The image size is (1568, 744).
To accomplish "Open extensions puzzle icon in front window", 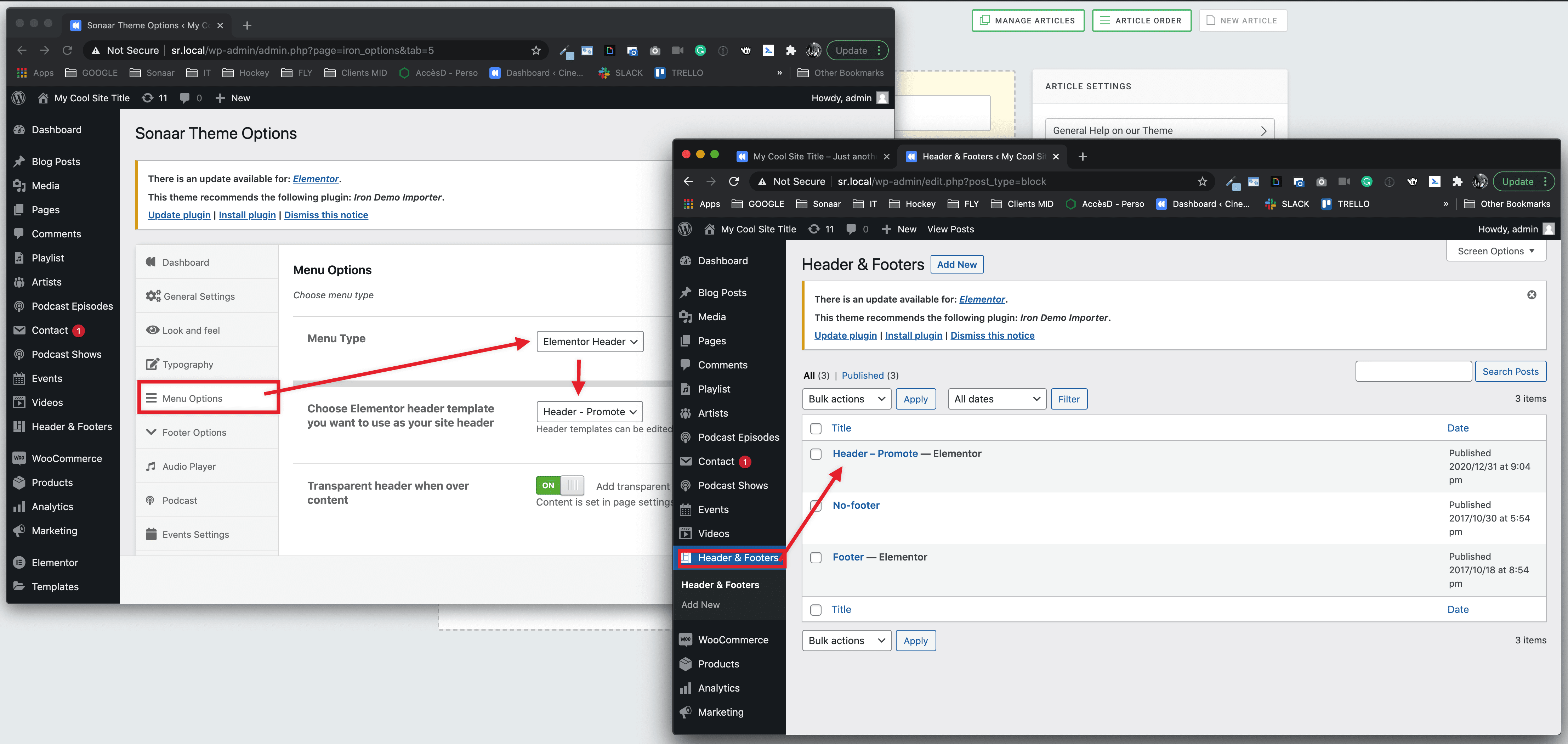I will pos(1457,181).
